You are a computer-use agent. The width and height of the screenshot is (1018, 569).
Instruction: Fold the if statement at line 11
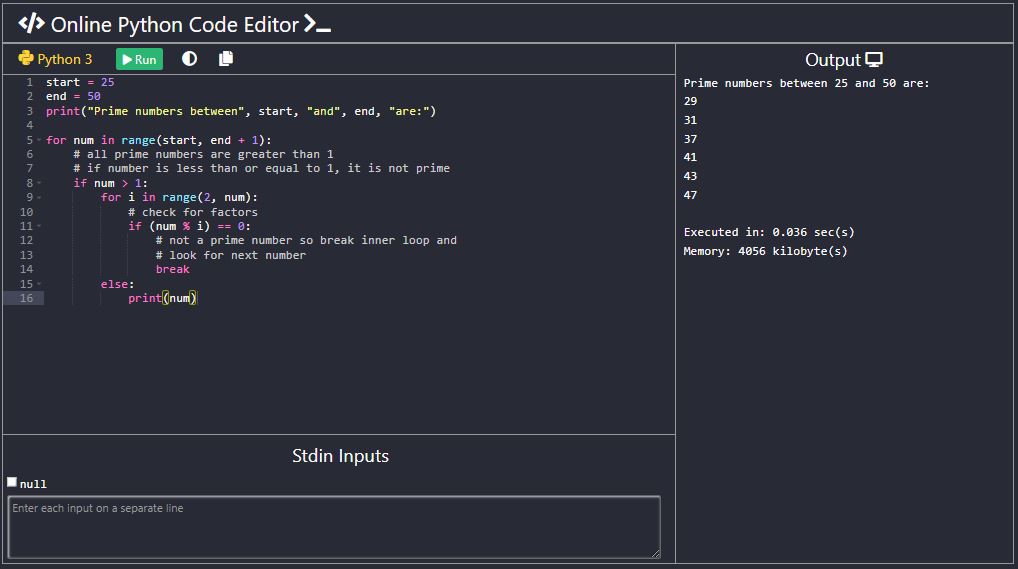coord(39,226)
